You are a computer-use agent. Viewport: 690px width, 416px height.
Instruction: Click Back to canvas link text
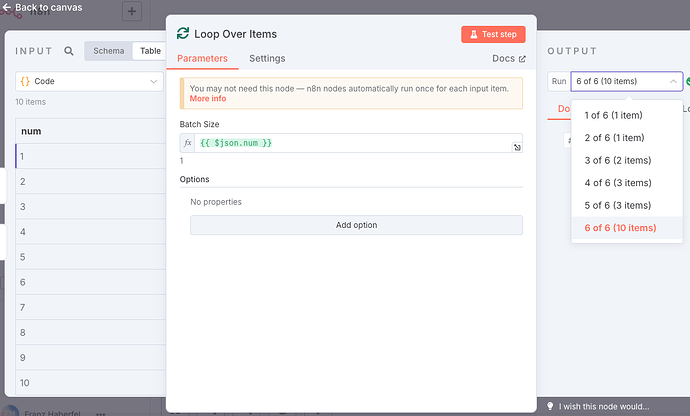(48, 7)
